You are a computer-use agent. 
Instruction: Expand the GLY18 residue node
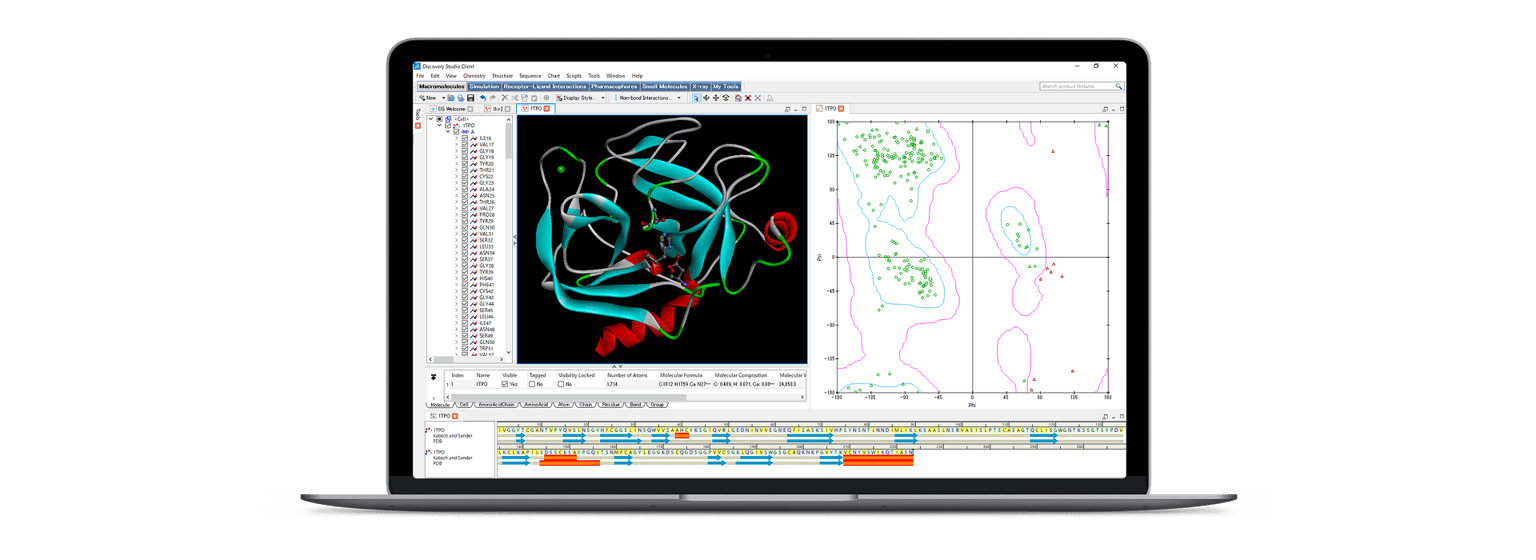tap(457, 151)
